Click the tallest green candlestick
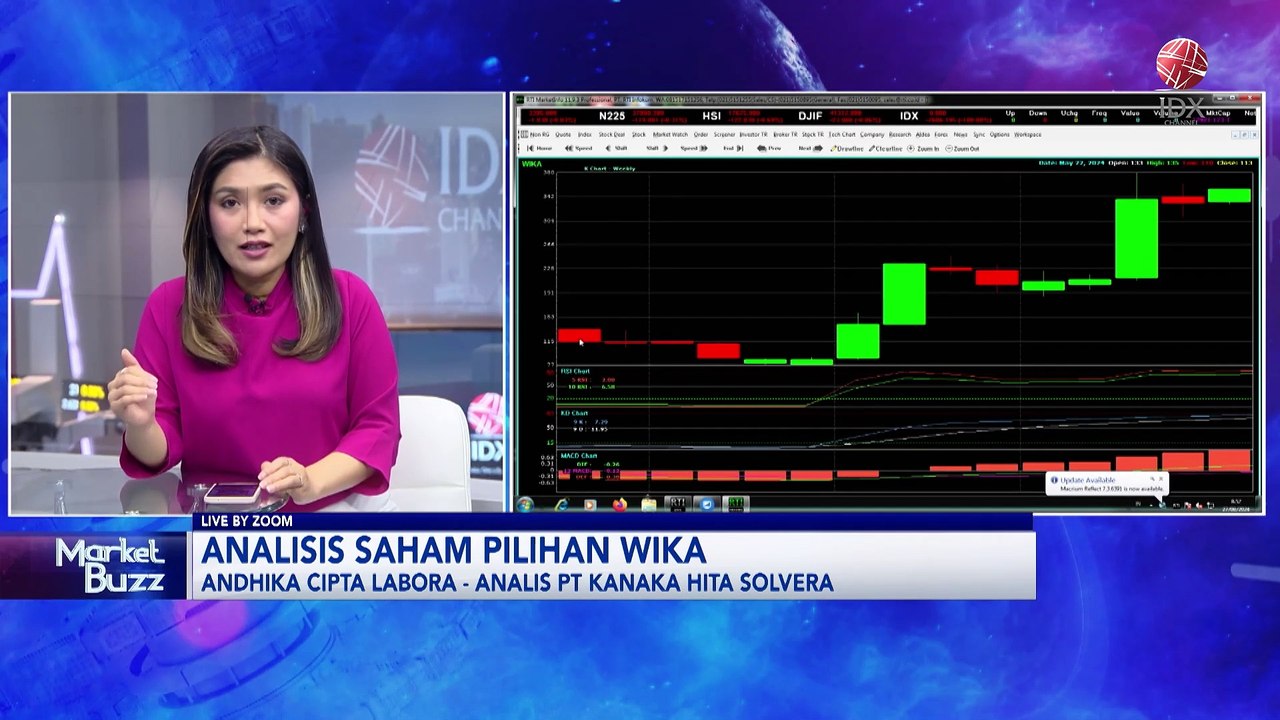The image size is (1280, 720). tap(1136, 238)
